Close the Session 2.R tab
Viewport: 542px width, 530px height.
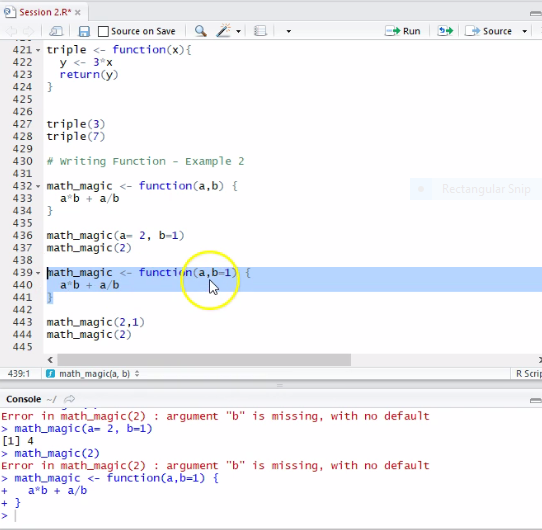[x=78, y=13]
